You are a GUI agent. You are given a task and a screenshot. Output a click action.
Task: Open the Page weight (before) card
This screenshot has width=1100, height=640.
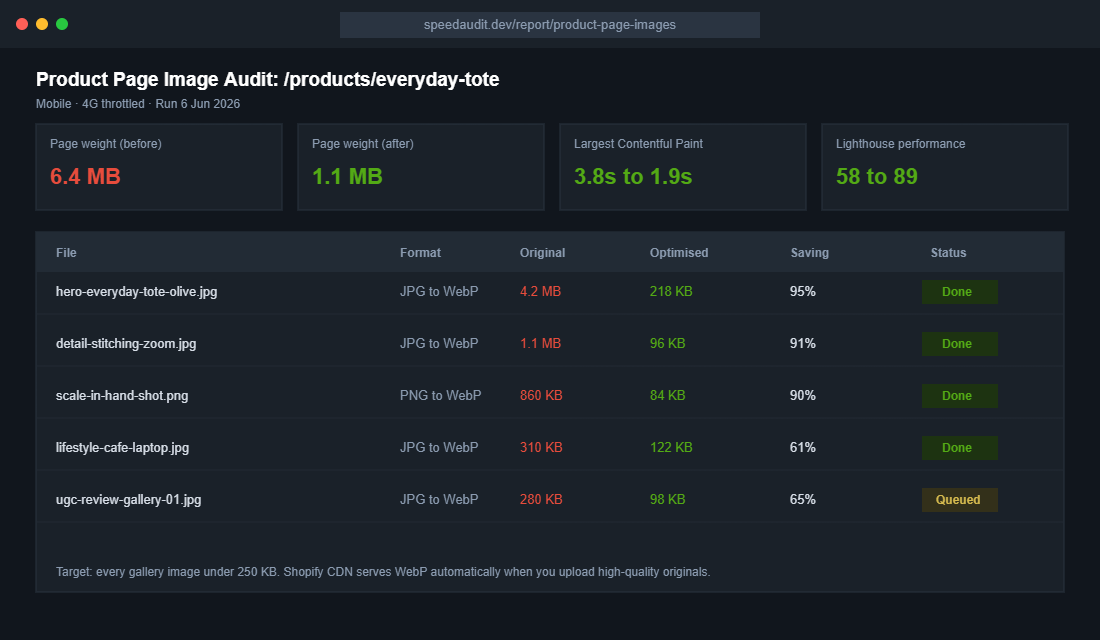pyautogui.click(x=159, y=167)
